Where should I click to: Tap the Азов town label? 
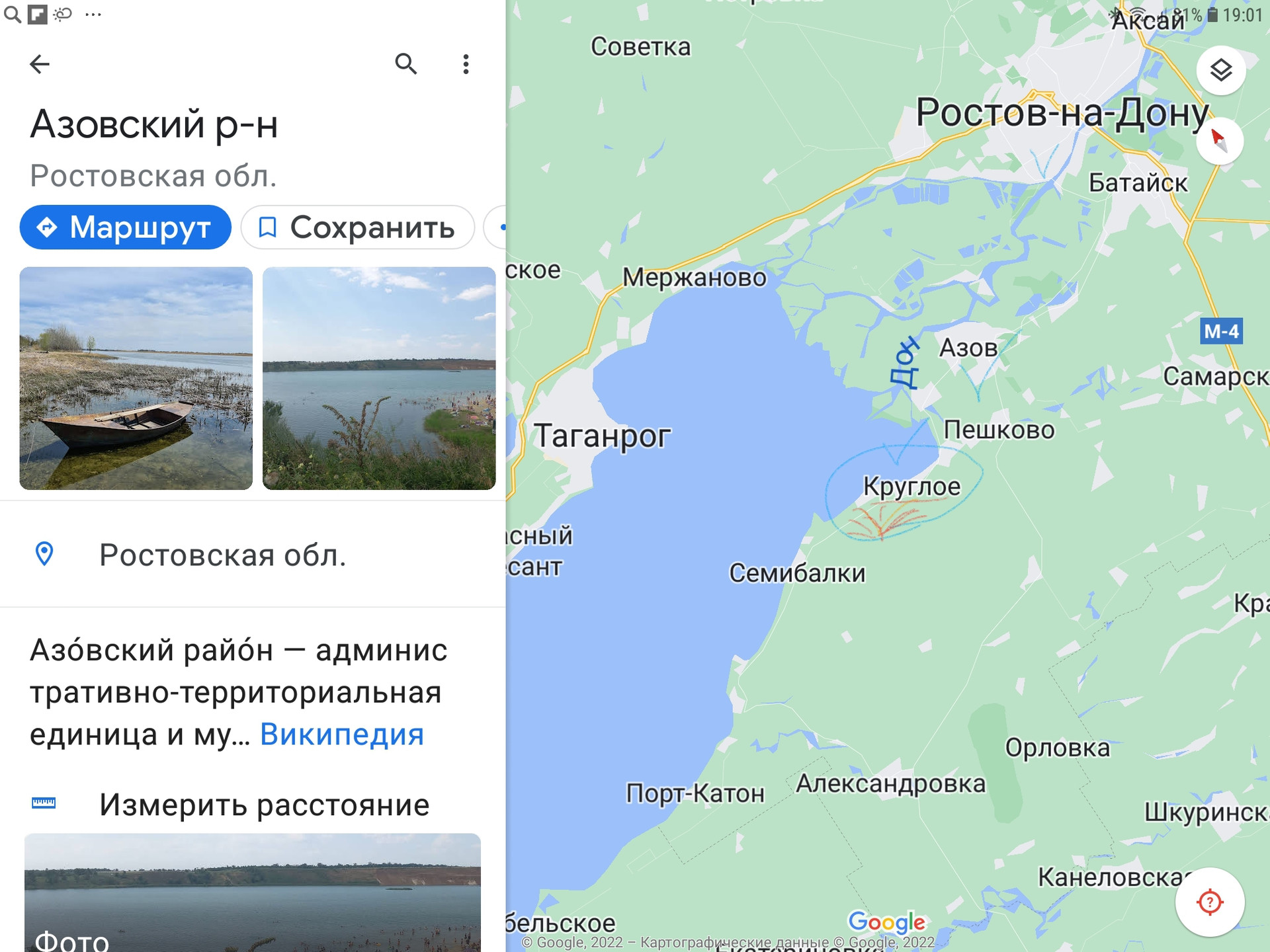click(968, 348)
